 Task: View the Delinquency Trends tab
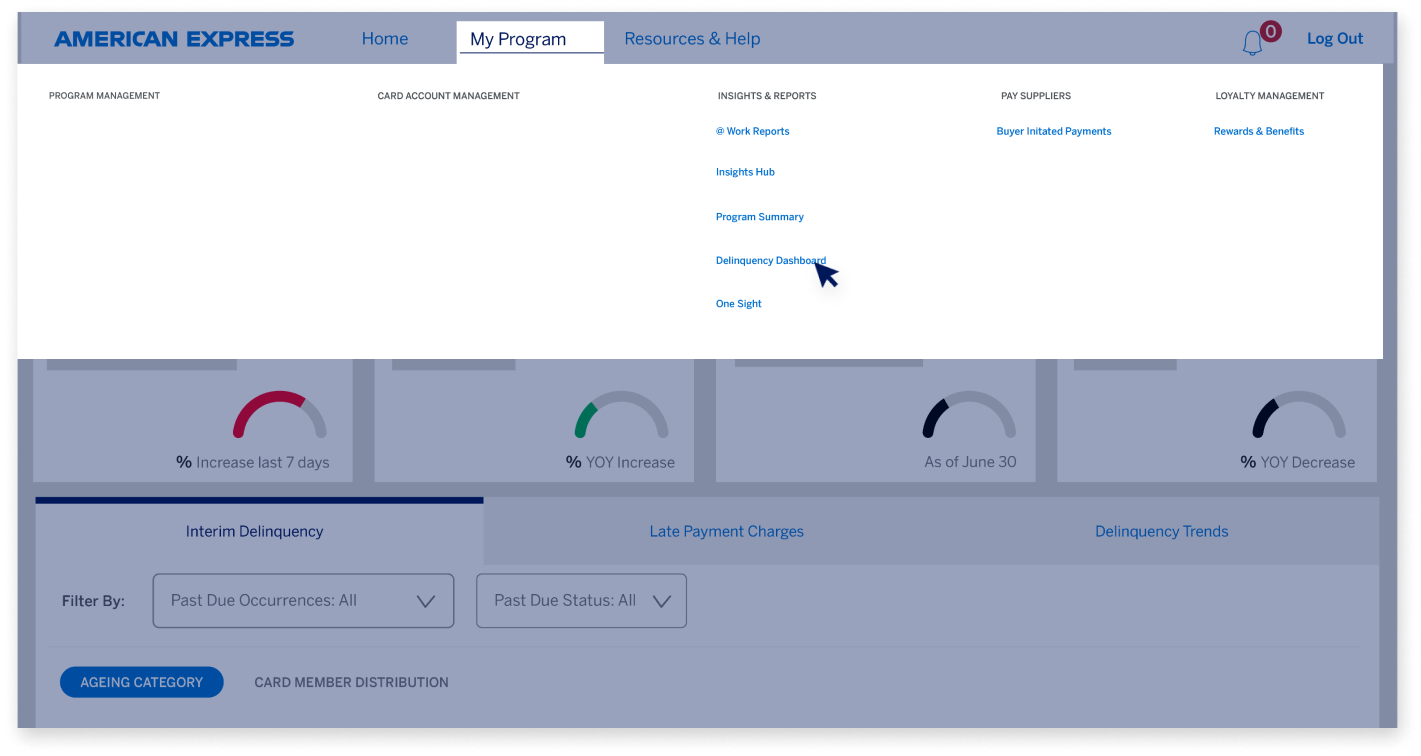pos(1162,531)
